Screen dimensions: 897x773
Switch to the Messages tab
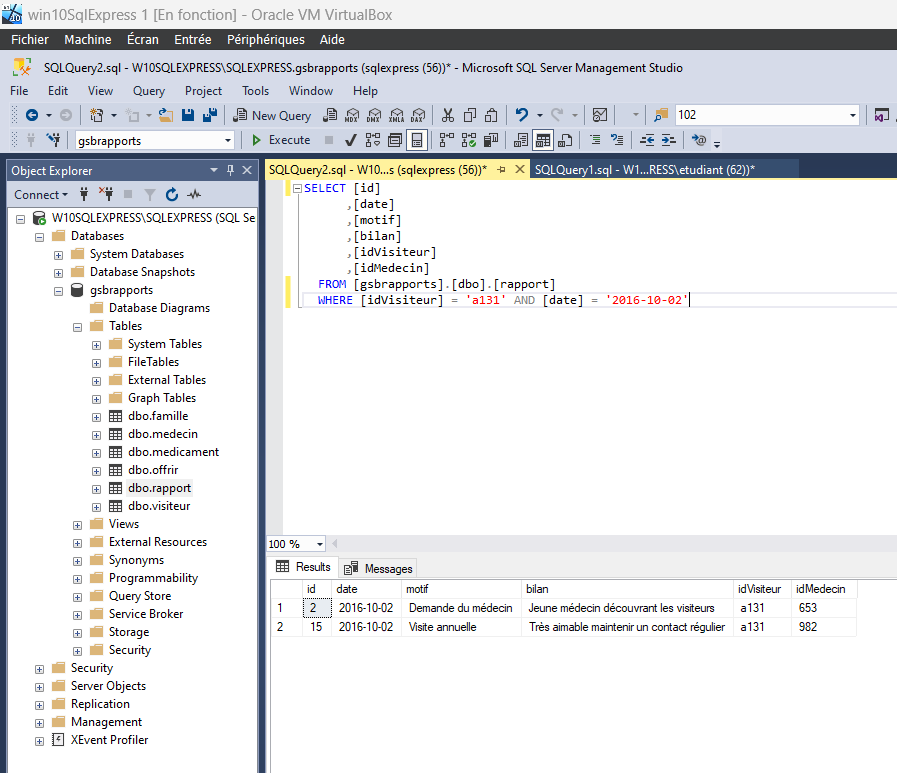click(x=378, y=568)
